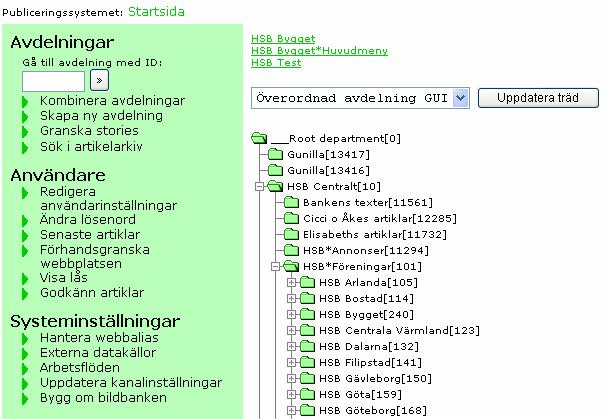Focus the department ID input field

point(53,81)
